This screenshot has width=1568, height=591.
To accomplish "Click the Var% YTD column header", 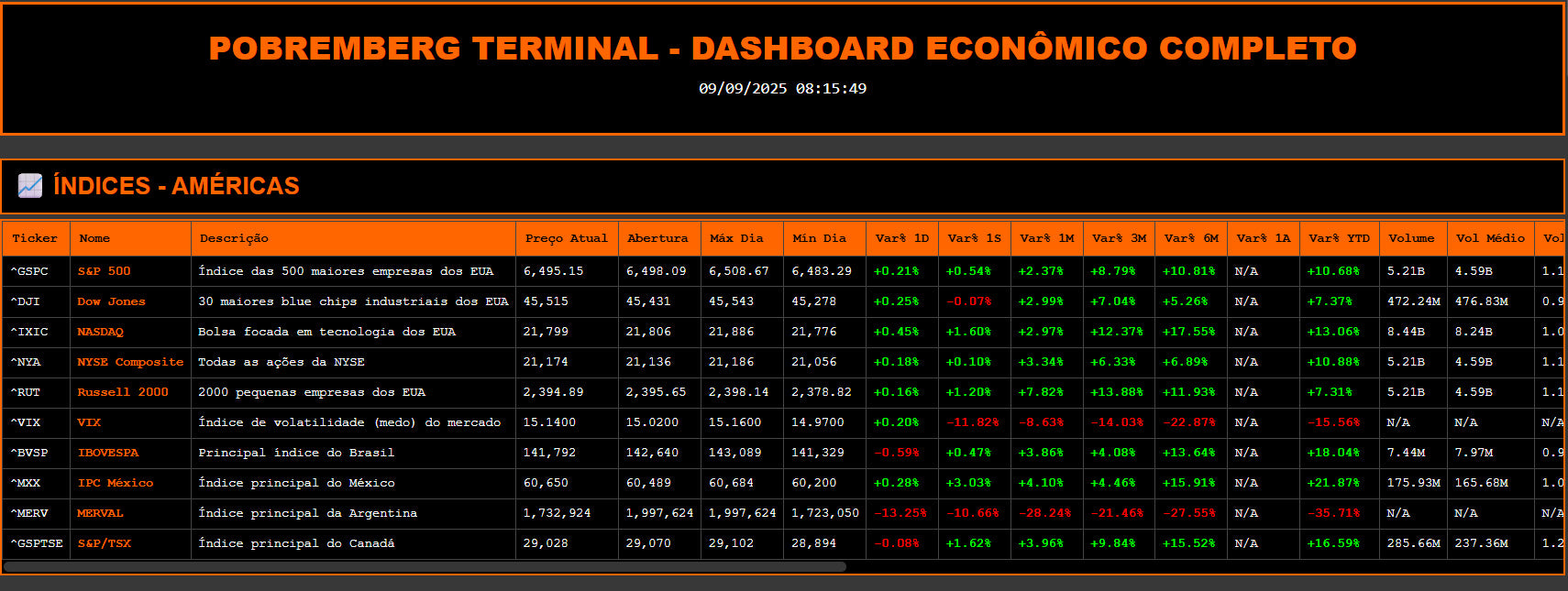I will (x=1339, y=238).
